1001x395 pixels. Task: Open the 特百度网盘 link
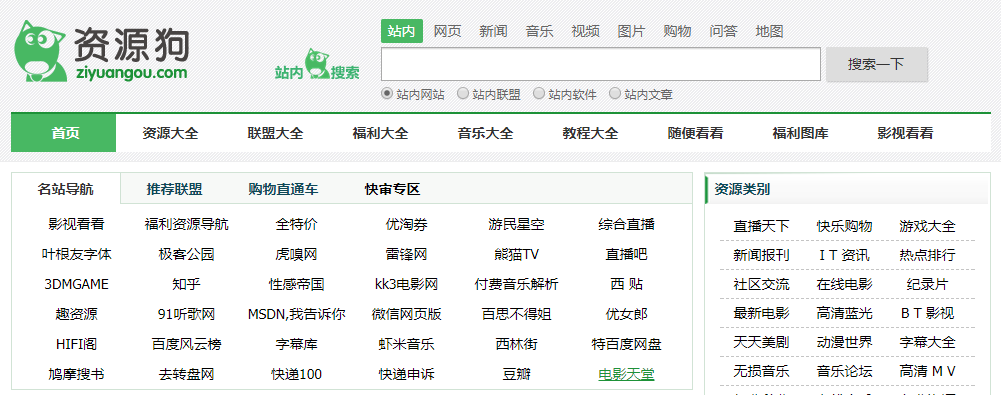click(626, 345)
